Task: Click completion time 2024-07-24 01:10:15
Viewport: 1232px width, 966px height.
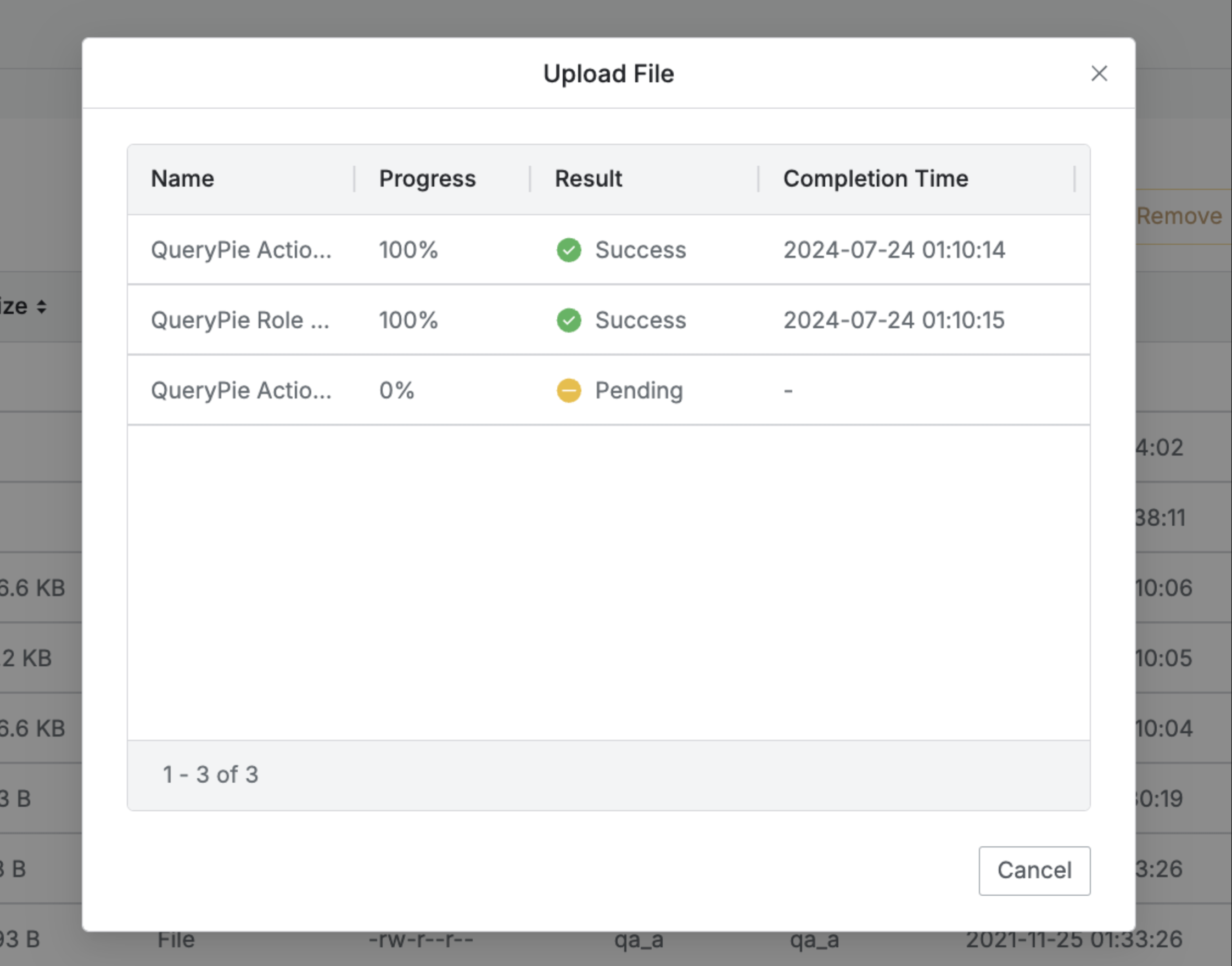Action: (x=894, y=320)
